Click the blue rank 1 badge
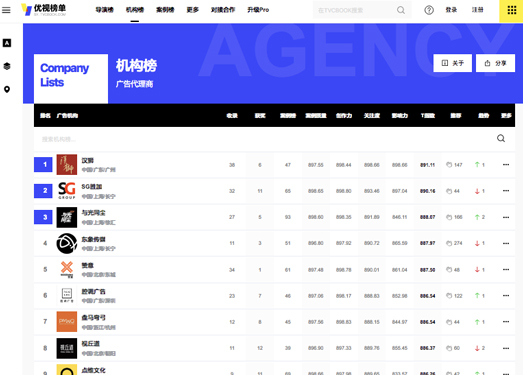Screen dimensions: 523x375 click(43, 164)
